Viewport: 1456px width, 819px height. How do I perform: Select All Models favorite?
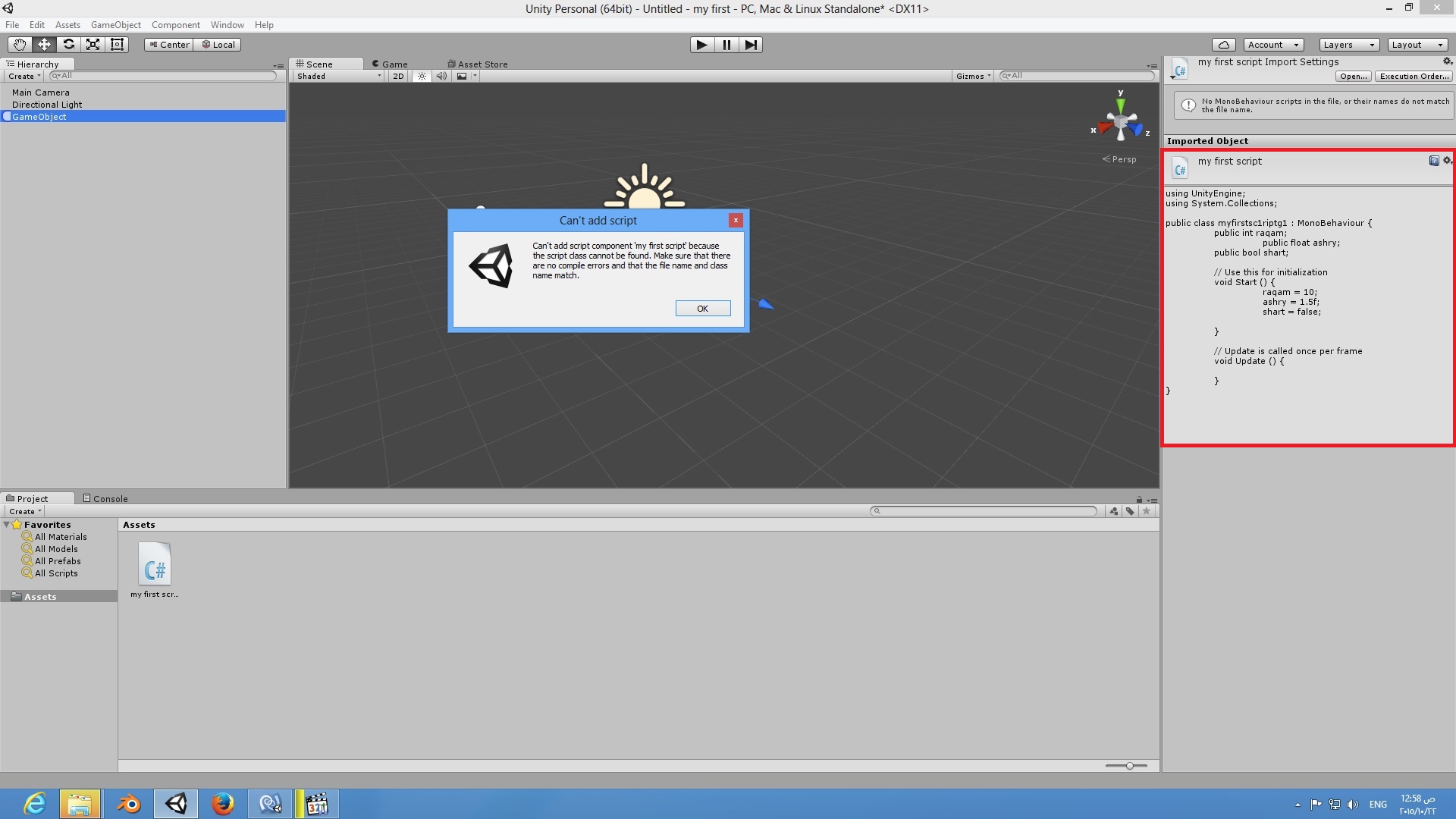(x=56, y=549)
